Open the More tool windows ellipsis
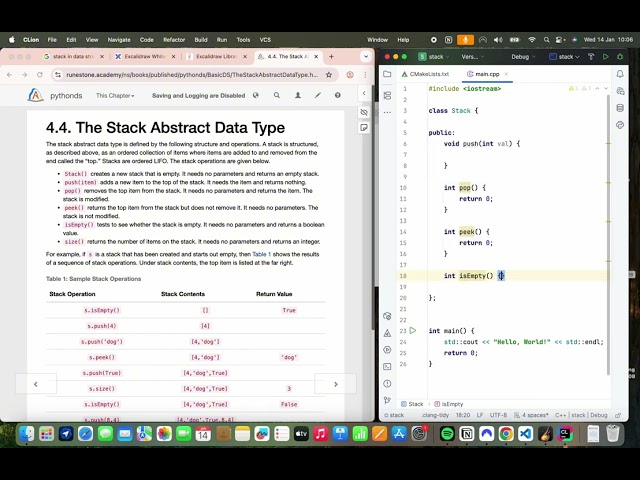 [x=387, y=112]
